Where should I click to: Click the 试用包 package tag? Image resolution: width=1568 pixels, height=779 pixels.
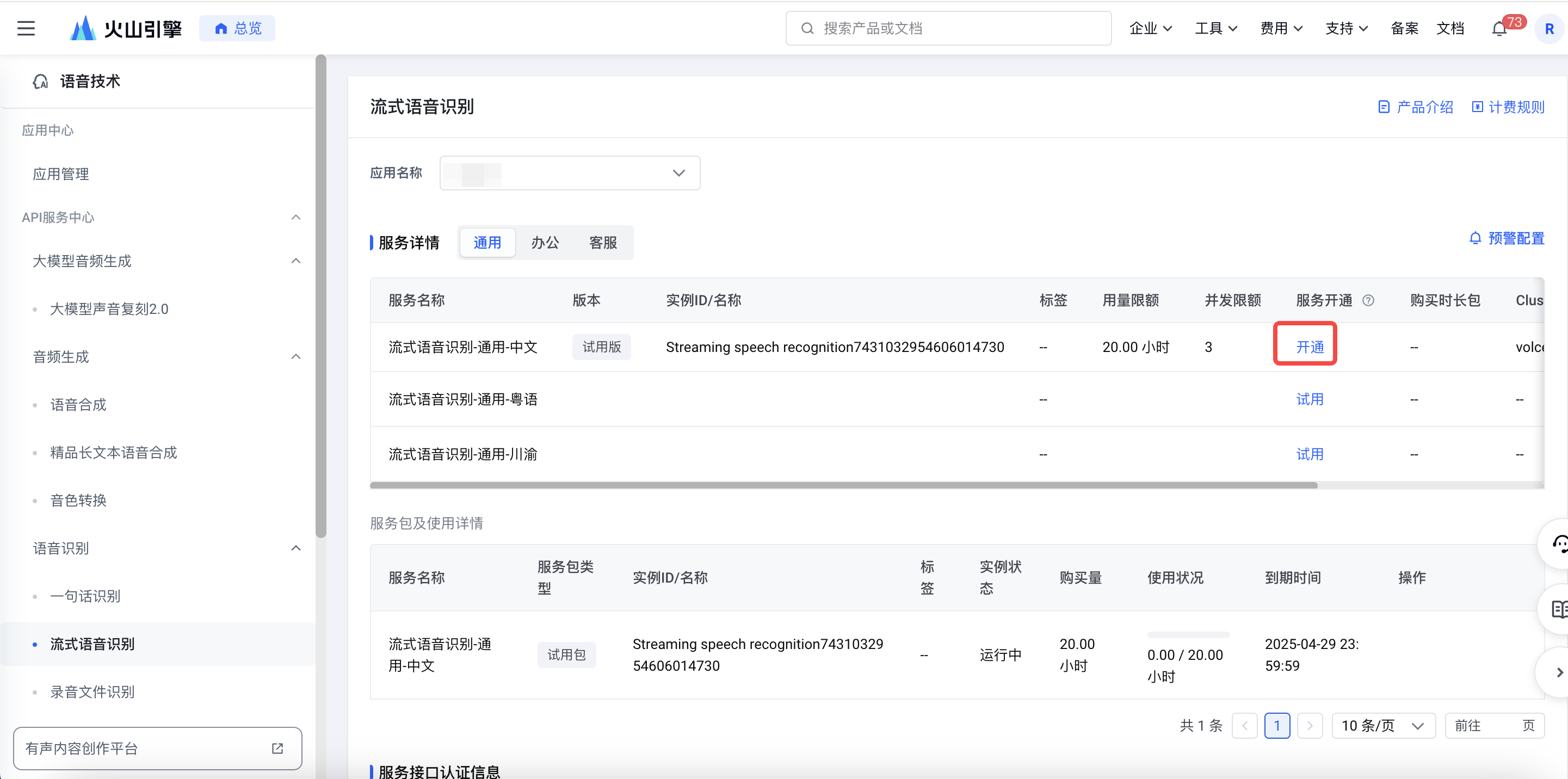566,655
